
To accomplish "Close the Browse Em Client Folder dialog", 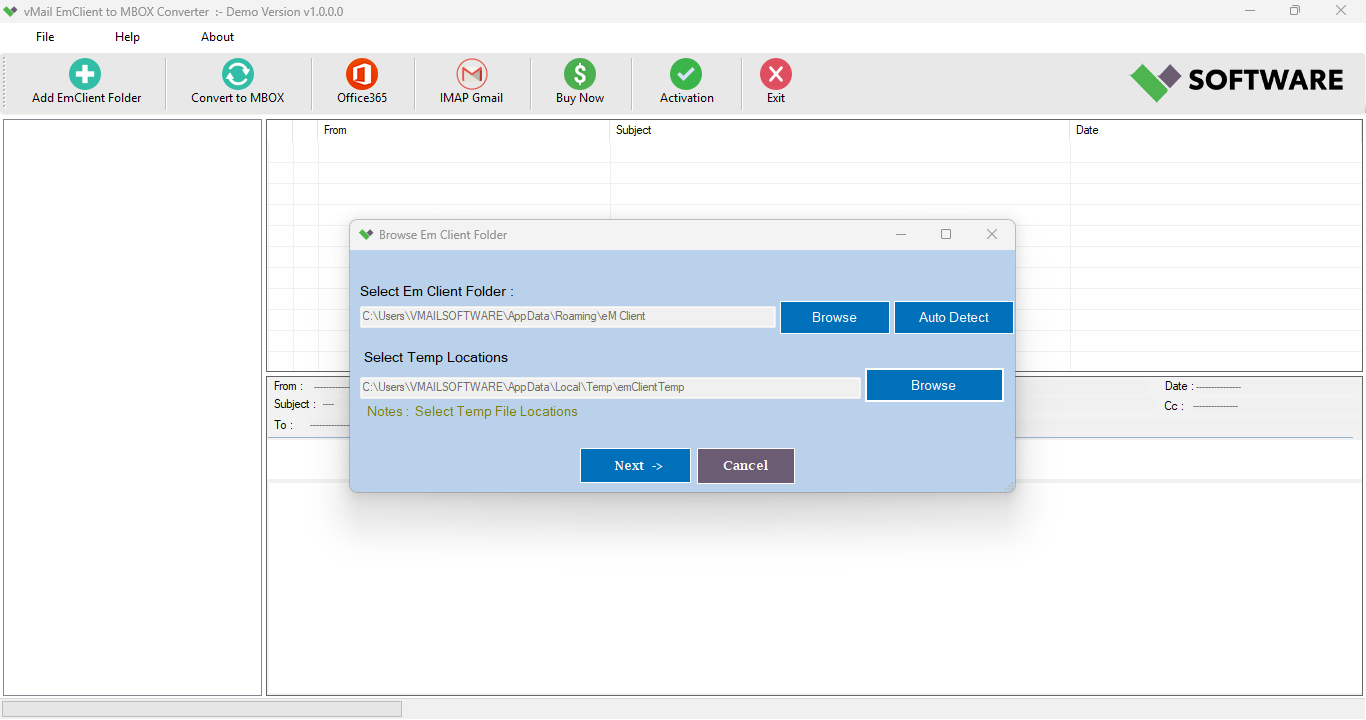I will (x=992, y=235).
